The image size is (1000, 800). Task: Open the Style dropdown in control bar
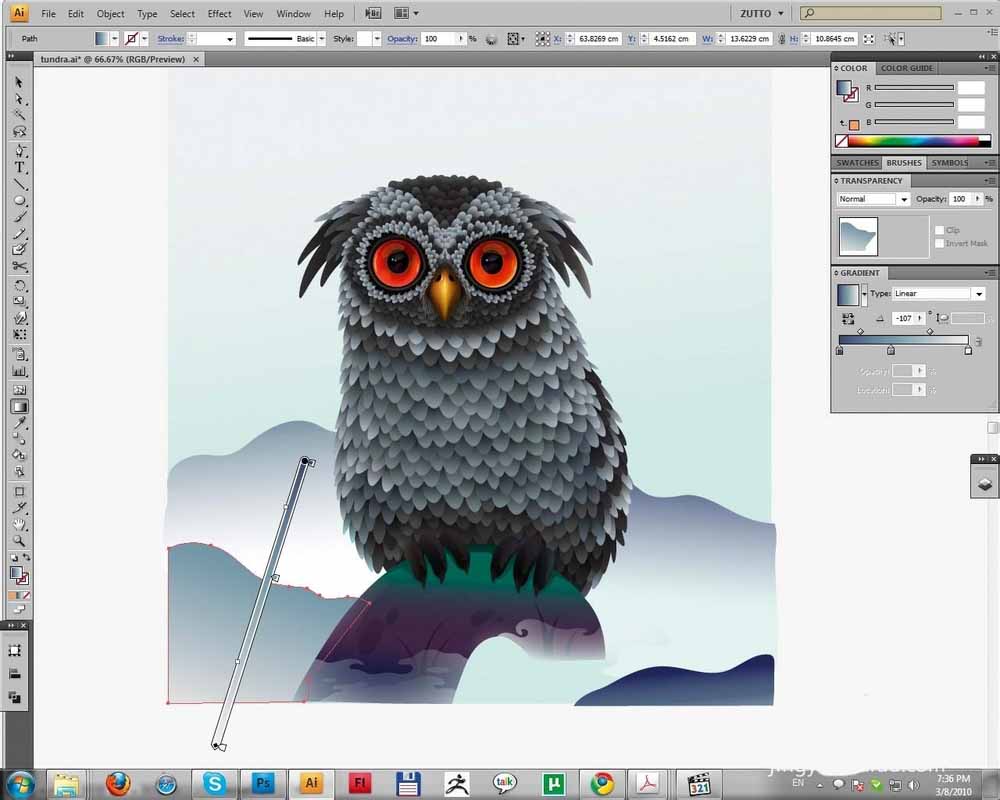click(377, 39)
